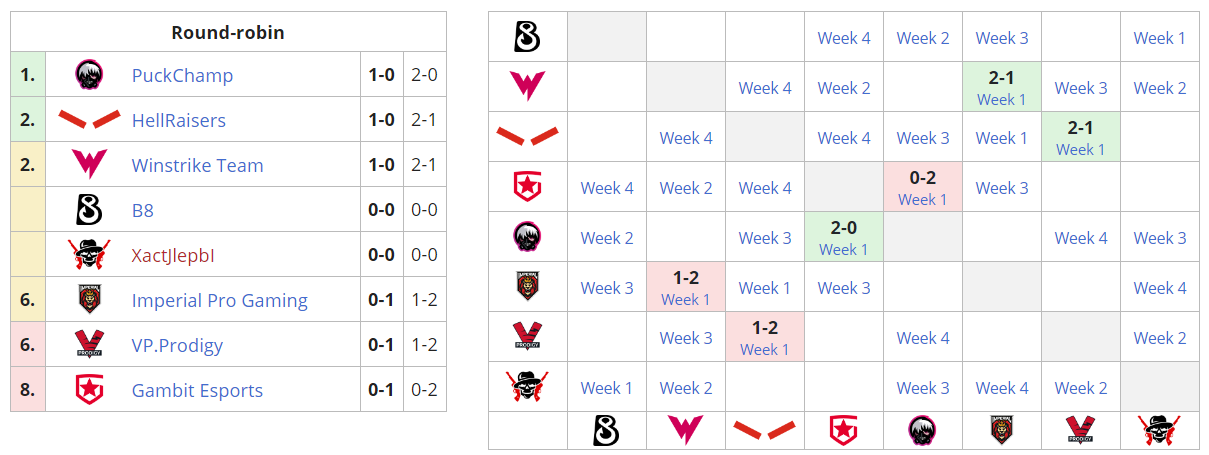Viewport: 1209px width, 455px height.
Task: Open the Week 1 link under the 2-0 score
Action: coord(843,249)
